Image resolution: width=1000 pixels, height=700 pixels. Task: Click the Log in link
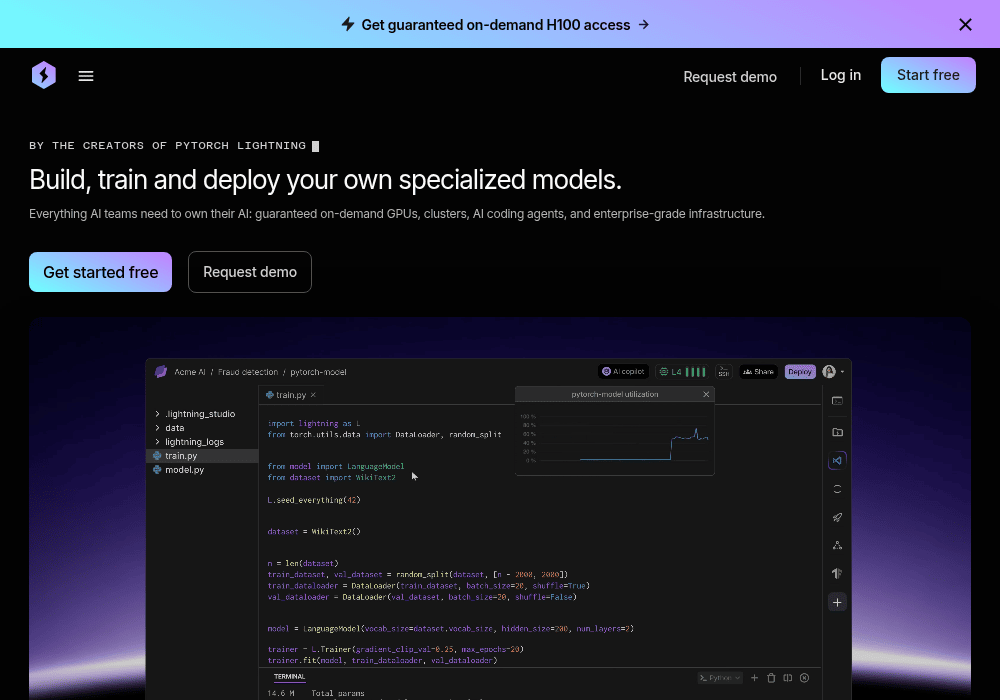[841, 75]
